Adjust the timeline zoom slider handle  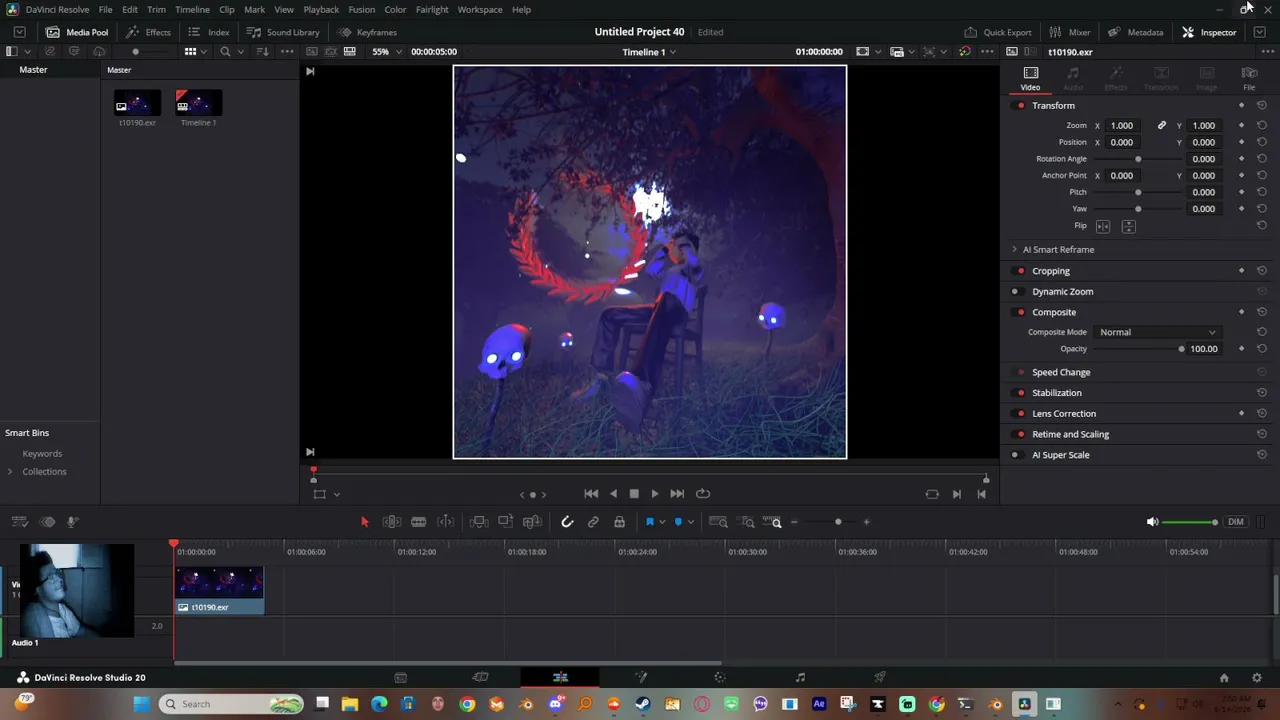838,522
